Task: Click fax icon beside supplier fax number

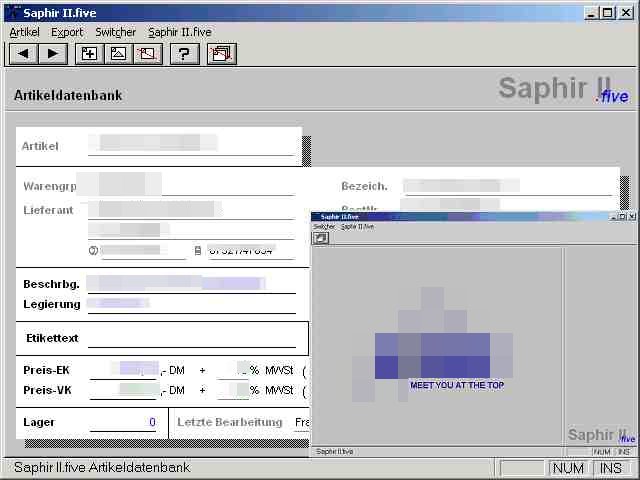Action: pos(198,251)
